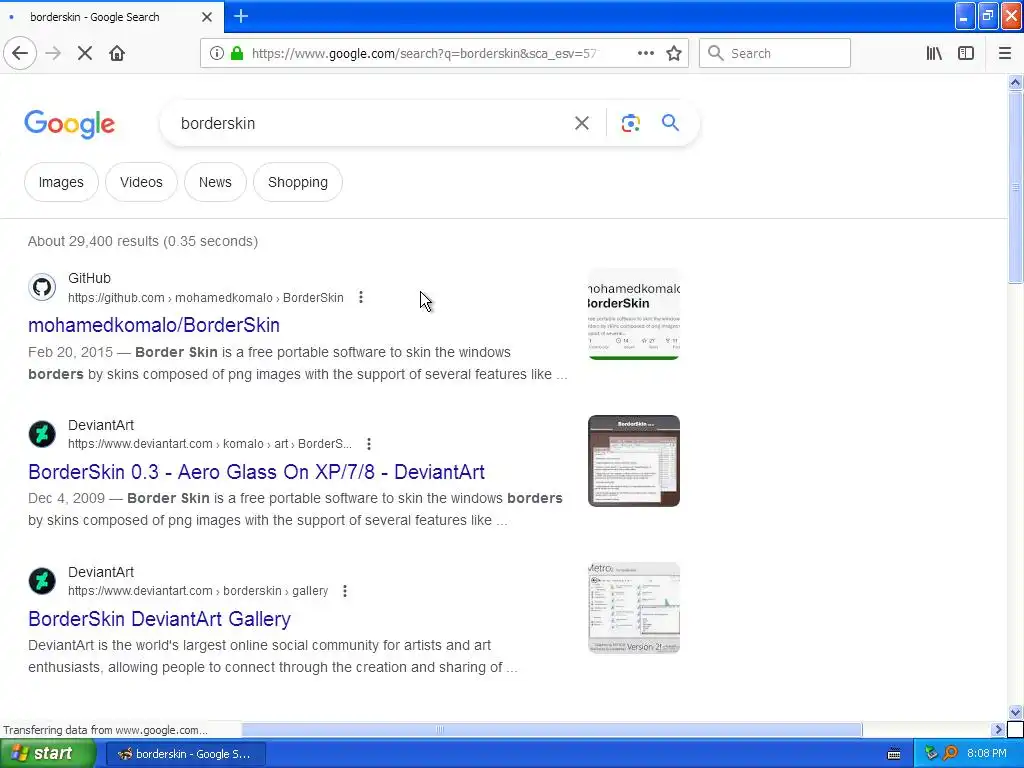Select the borderskin - Google Search browser tab
This screenshot has height=768, width=1024.
tap(111, 17)
